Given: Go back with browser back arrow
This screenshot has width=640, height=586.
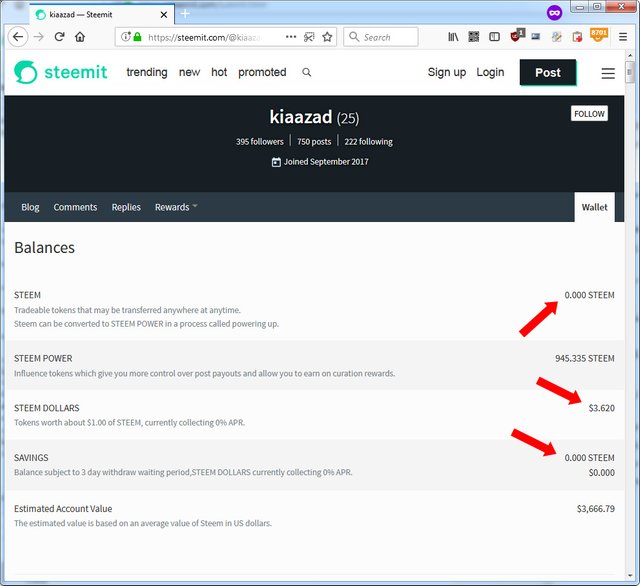Looking at the screenshot, I should pos(18,37).
